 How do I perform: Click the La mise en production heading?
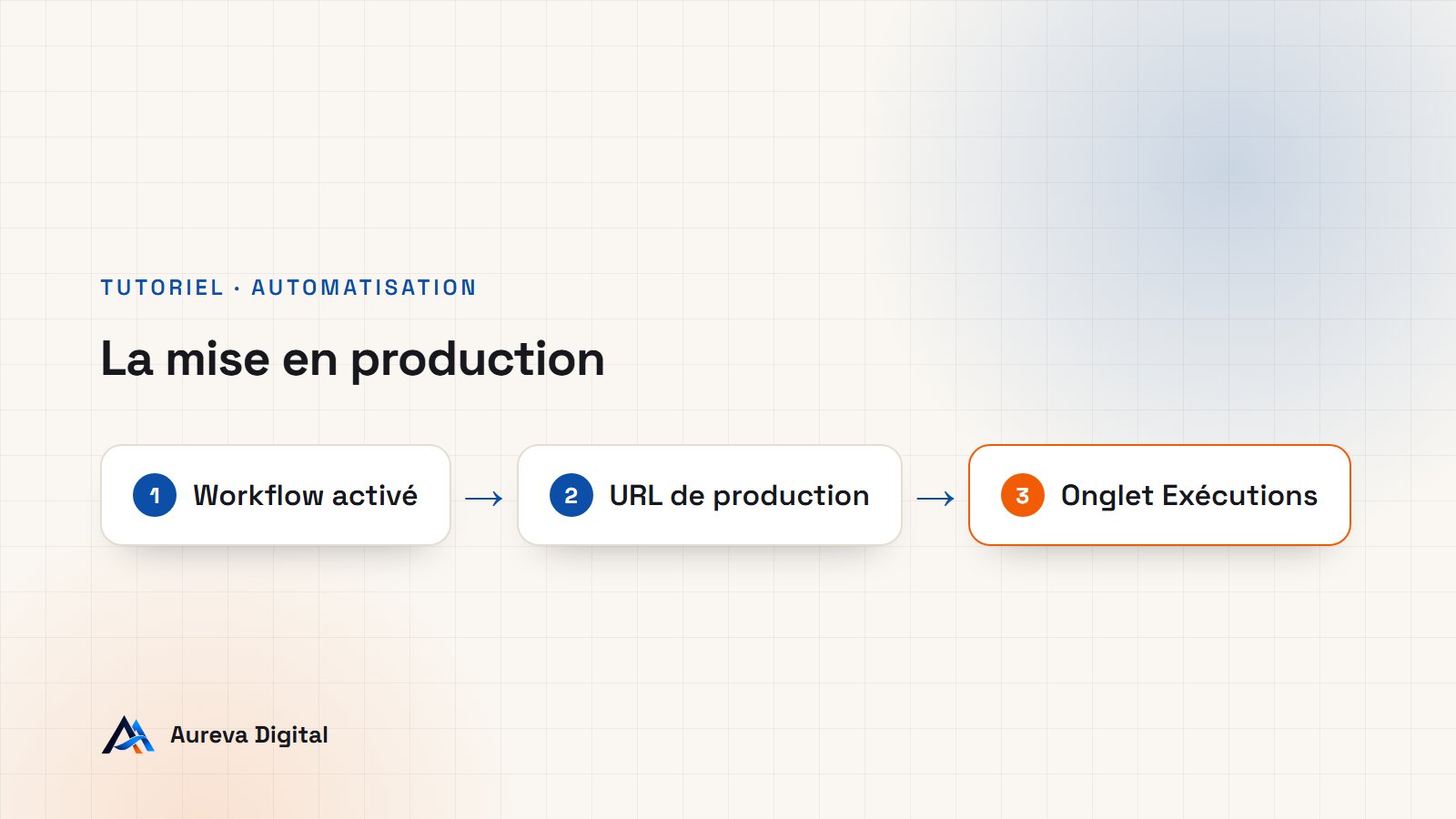pos(353,359)
